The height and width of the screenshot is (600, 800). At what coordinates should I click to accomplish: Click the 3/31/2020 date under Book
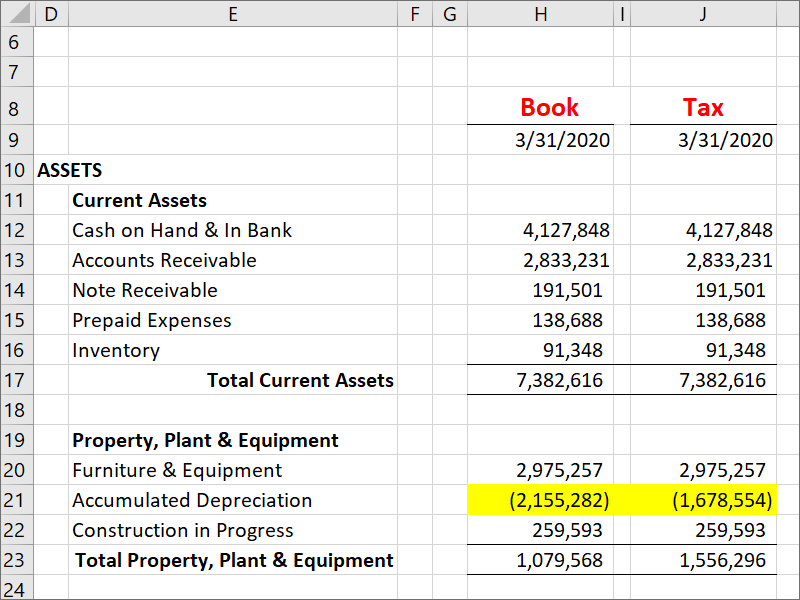(x=540, y=139)
